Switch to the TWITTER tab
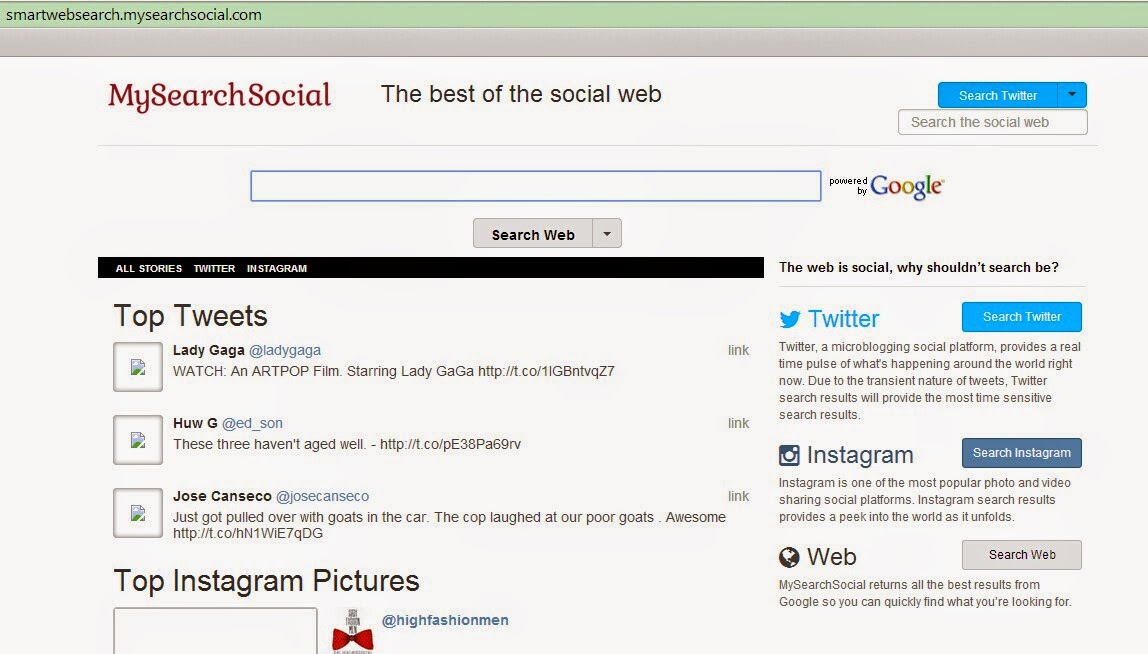 coord(215,269)
